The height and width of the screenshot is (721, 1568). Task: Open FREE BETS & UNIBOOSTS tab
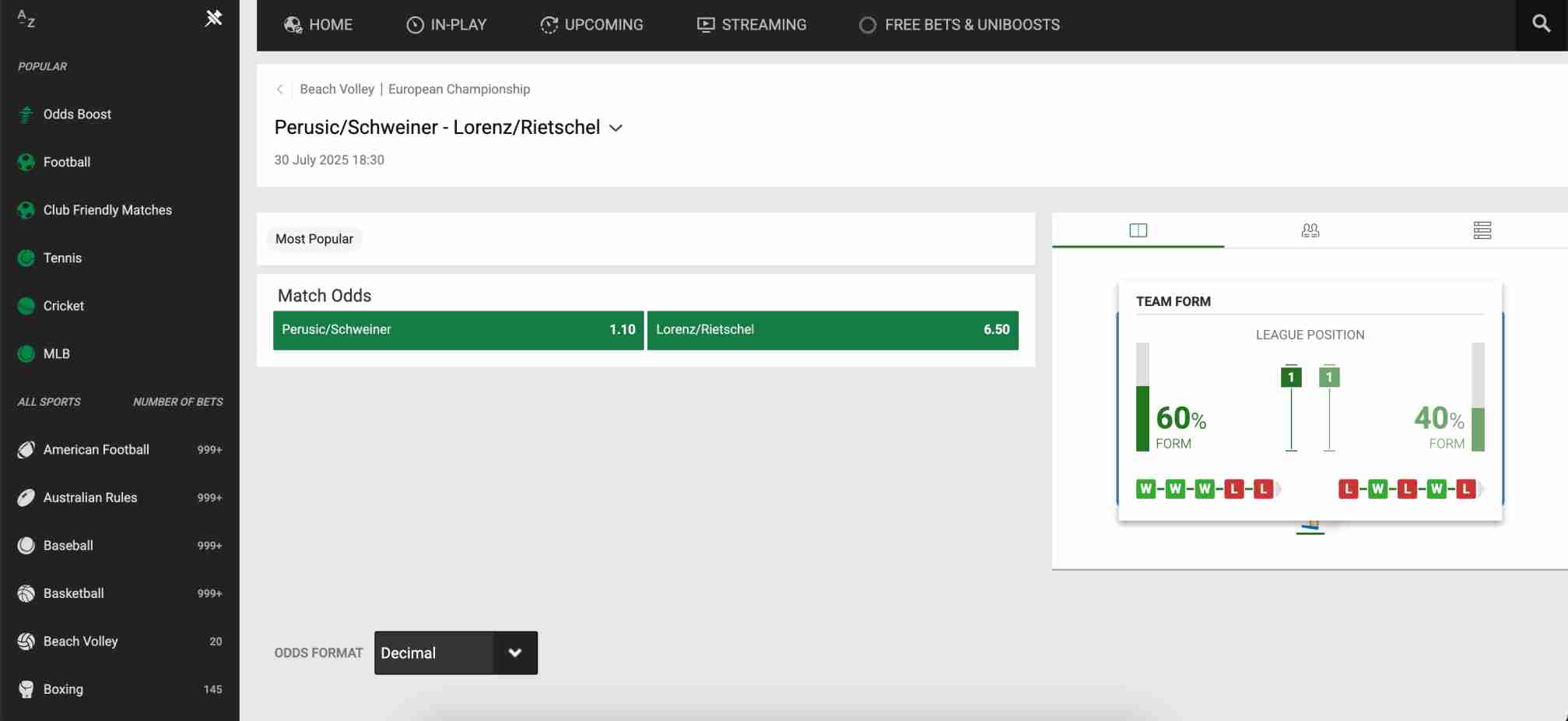click(959, 25)
